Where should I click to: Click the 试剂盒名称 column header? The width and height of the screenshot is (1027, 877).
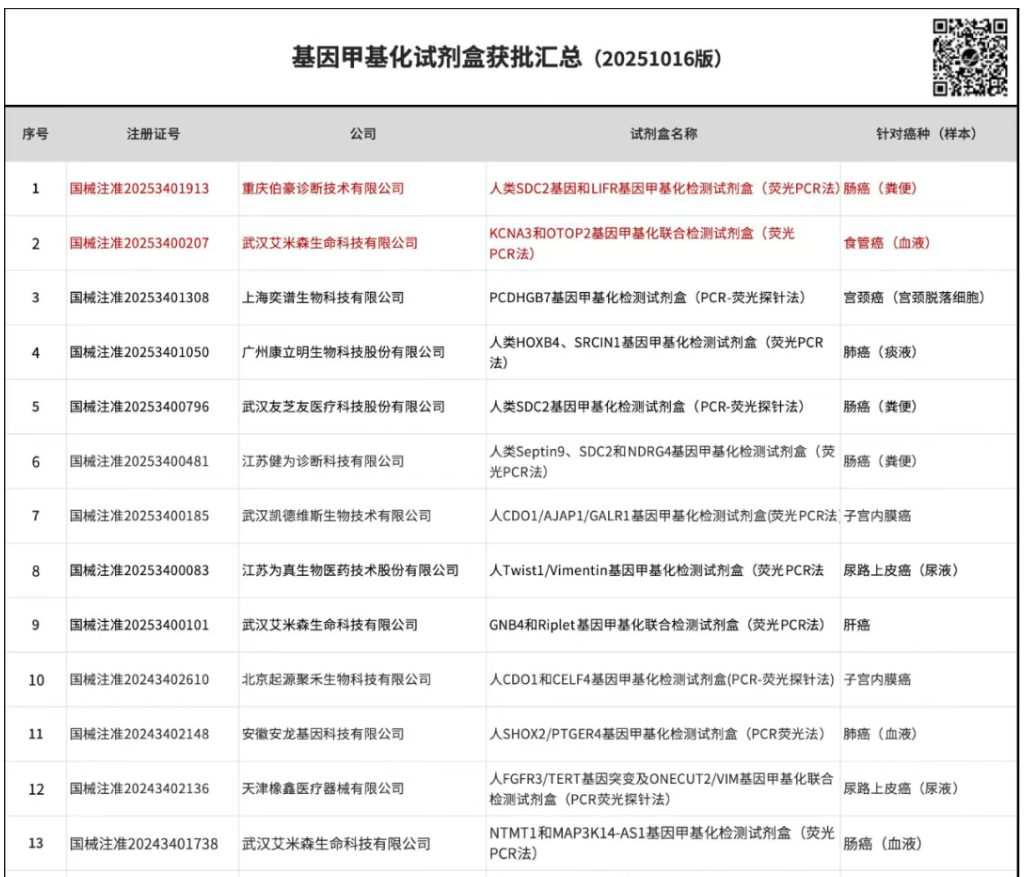662,134
